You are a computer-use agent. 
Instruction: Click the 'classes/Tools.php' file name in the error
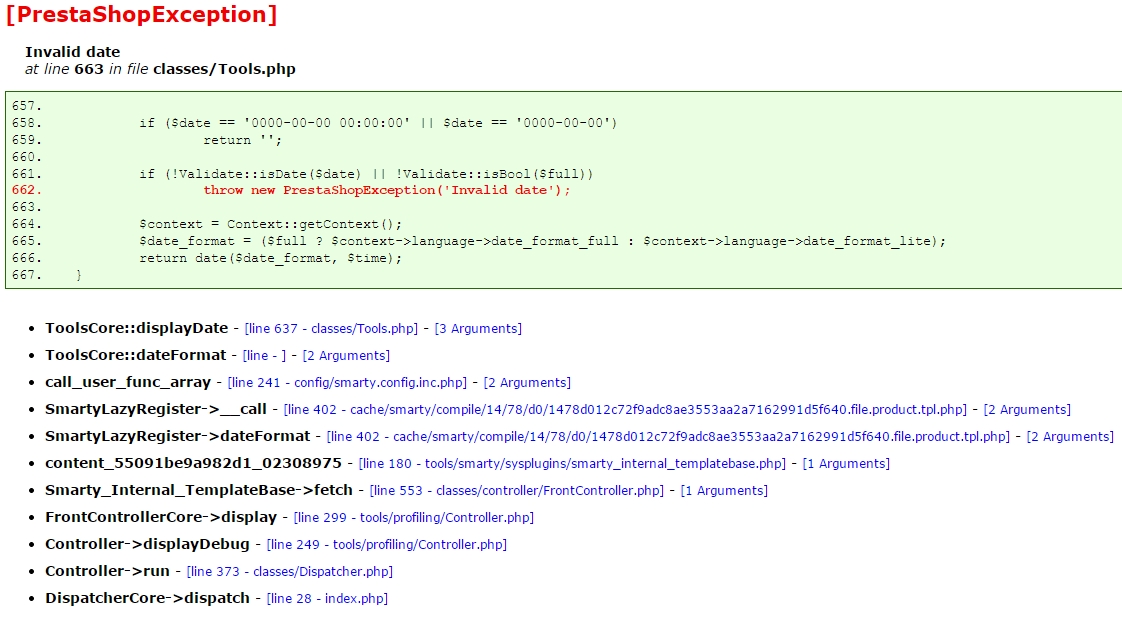224,69
